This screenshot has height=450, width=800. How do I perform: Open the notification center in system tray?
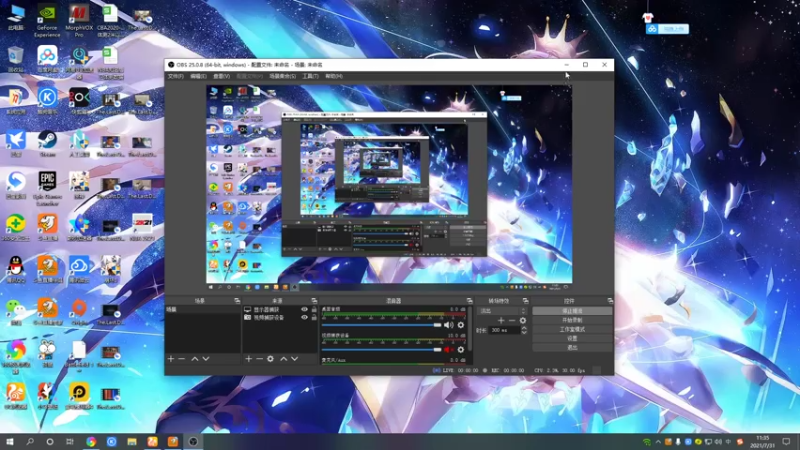[786, 442]
